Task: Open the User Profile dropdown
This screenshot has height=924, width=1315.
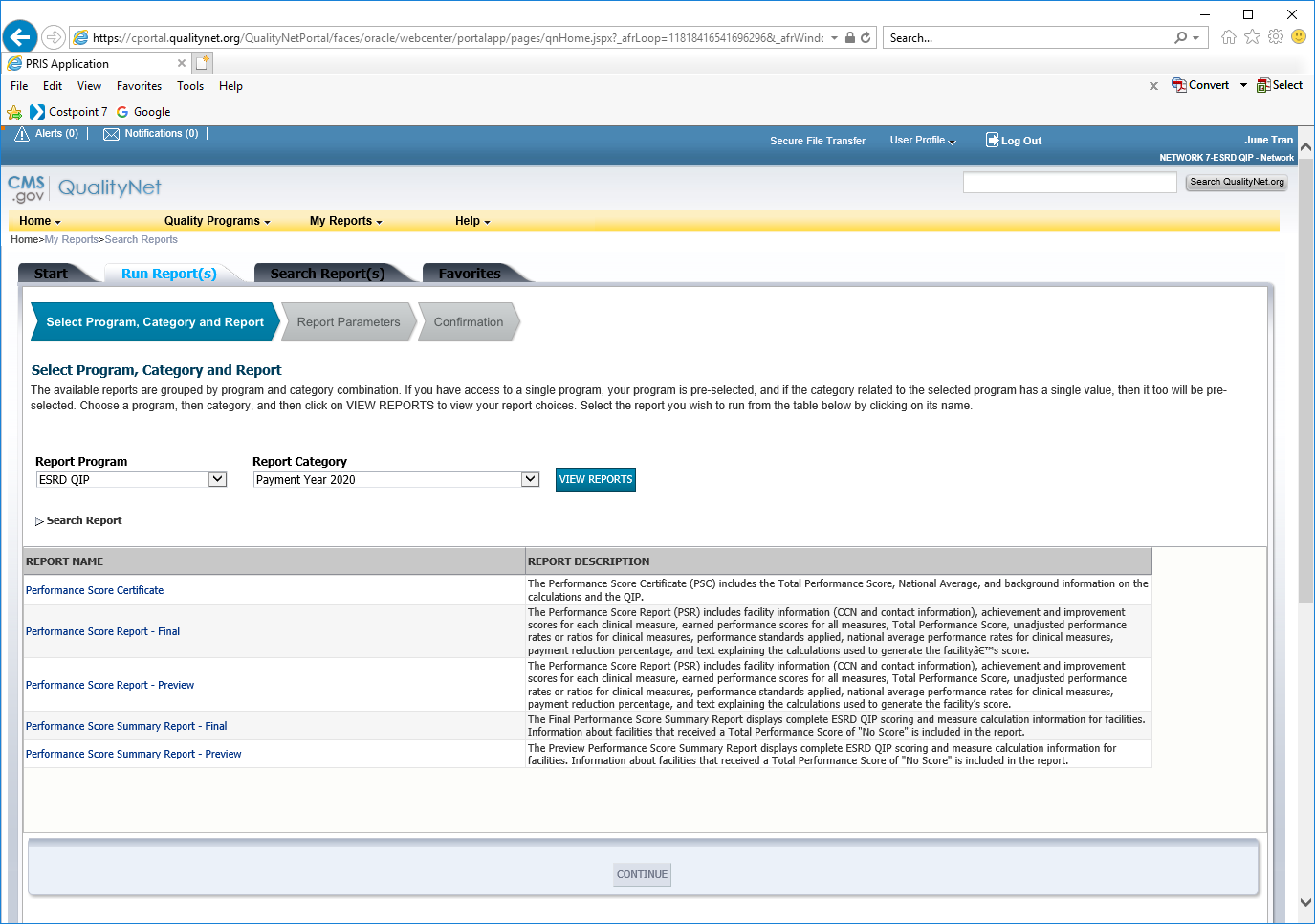Action: [x=922, y=141]
